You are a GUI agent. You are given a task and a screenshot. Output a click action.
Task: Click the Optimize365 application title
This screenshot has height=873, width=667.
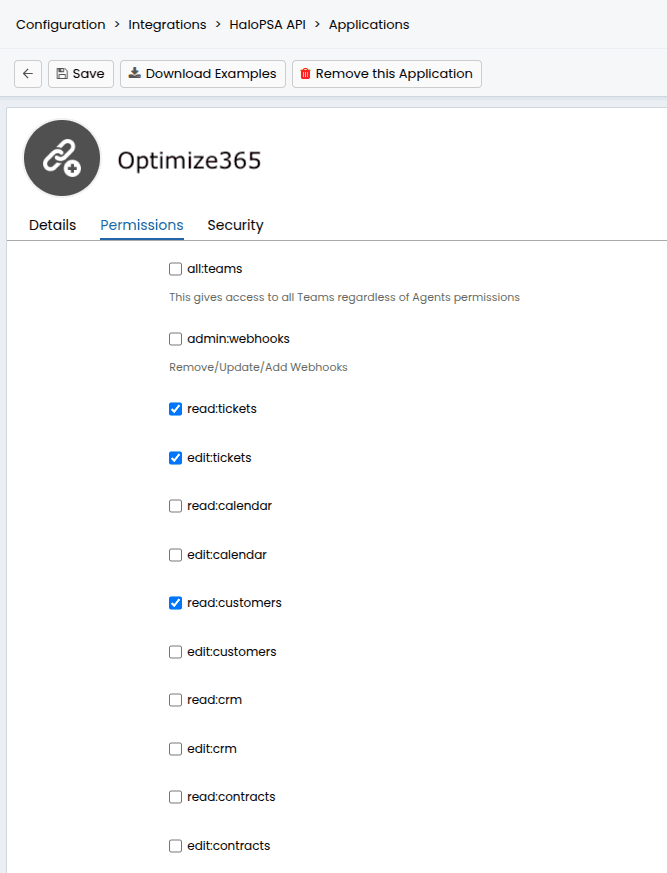coord(189,160)
